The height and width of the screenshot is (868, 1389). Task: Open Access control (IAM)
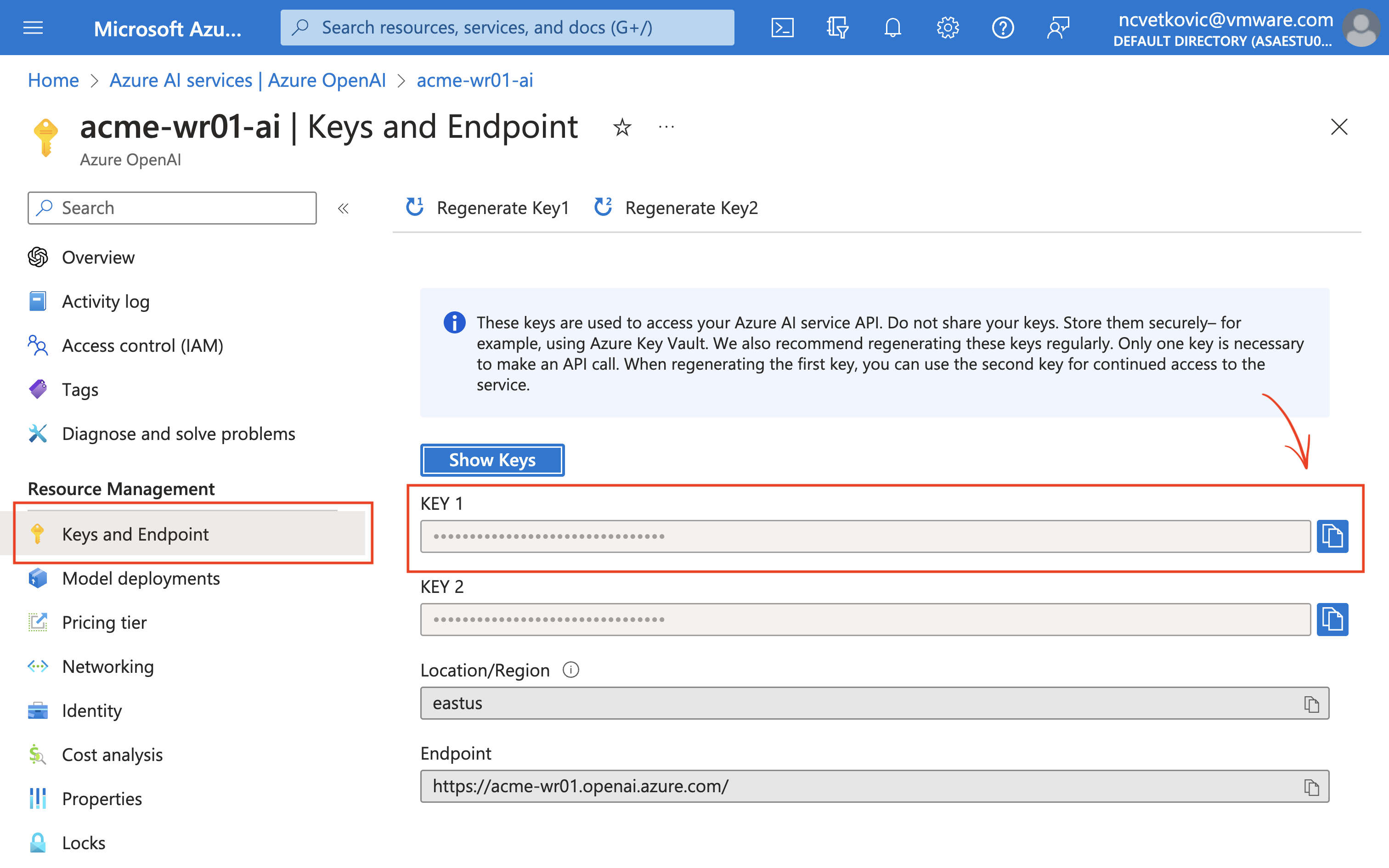tap(142, 345)
